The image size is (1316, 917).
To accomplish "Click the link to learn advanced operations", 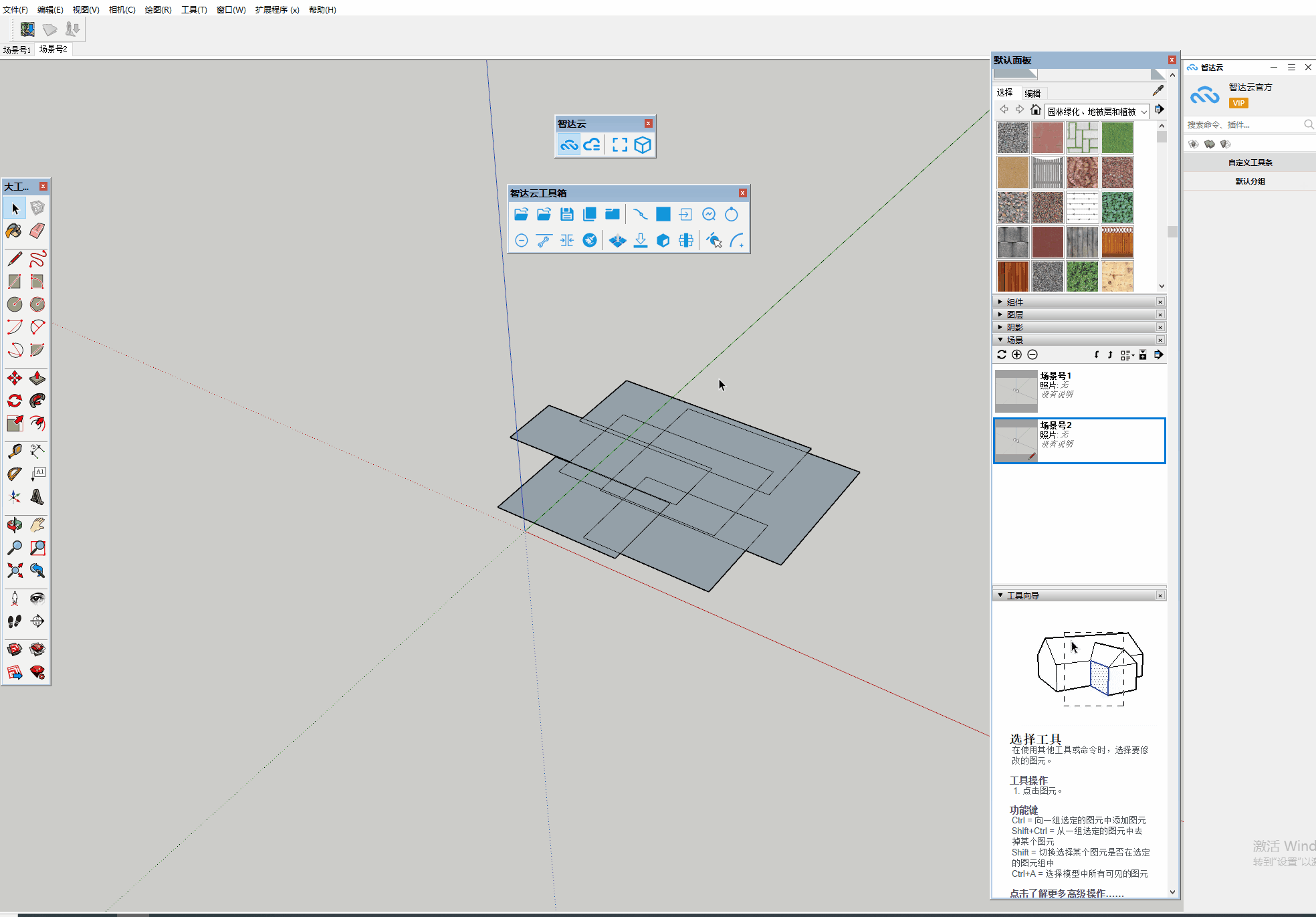I will click(x=1066, y=893).
